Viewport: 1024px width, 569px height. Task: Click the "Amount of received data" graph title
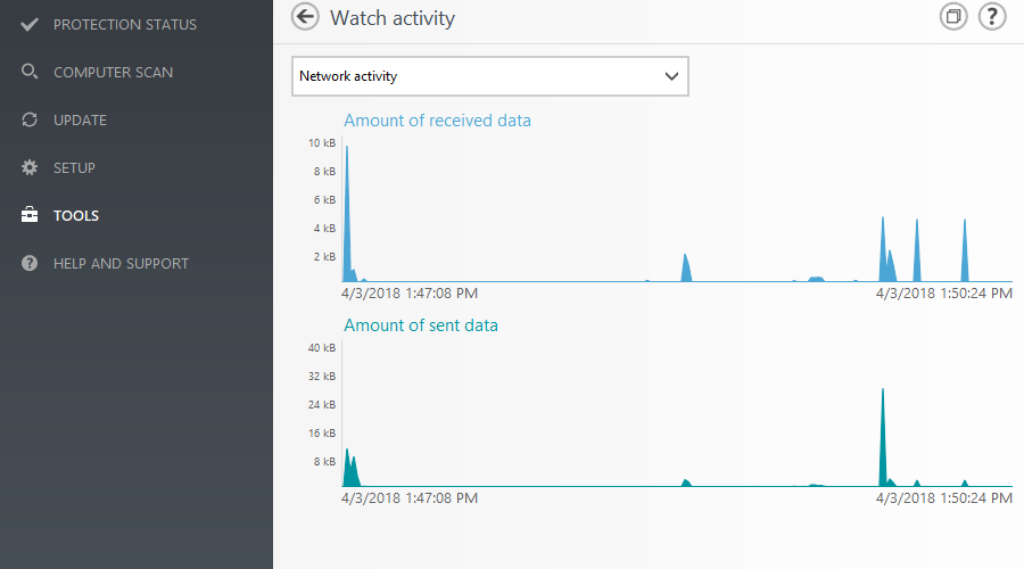tap(437, 121)
